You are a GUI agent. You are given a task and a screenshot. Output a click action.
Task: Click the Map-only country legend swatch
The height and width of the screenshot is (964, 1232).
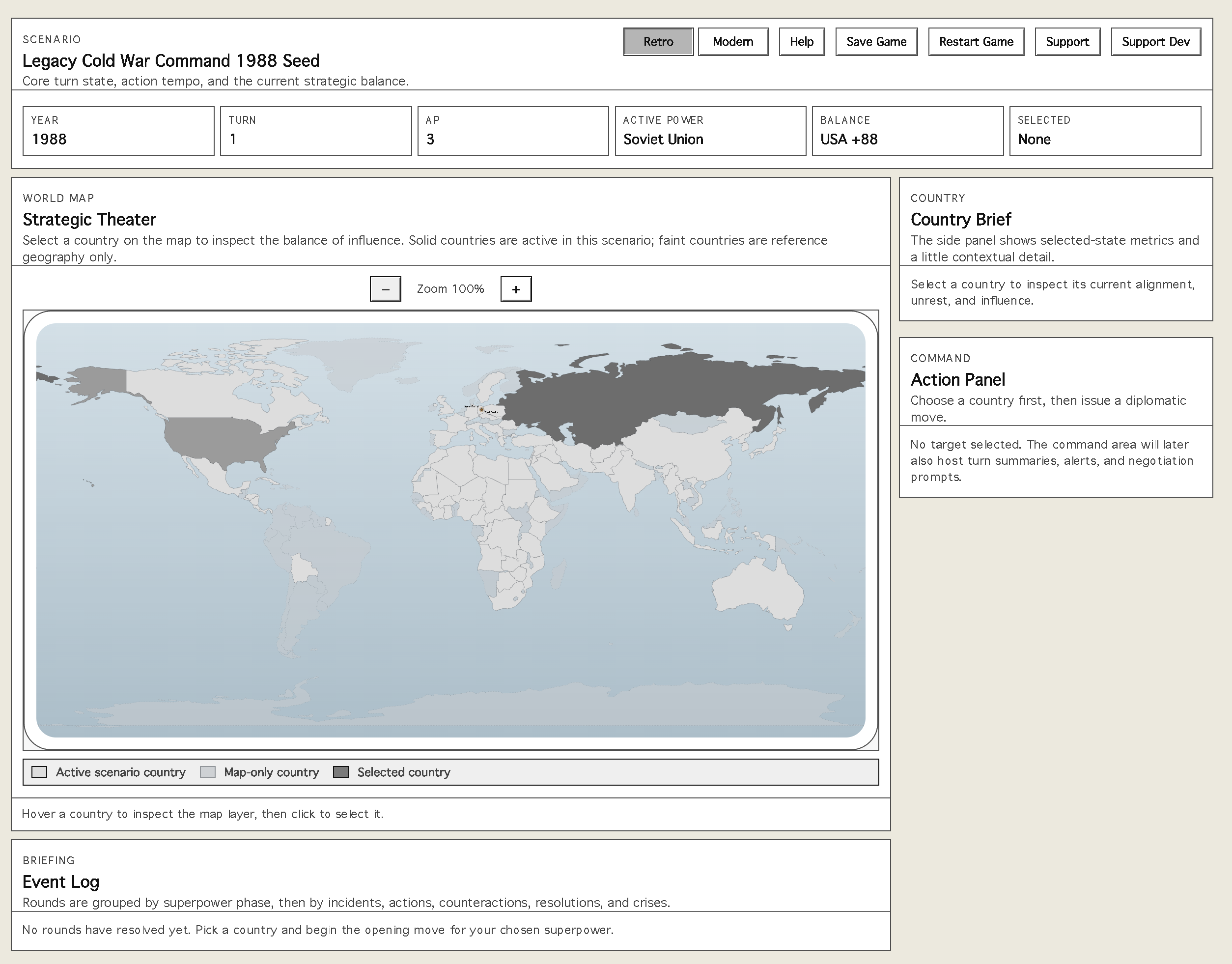[208, 772]
